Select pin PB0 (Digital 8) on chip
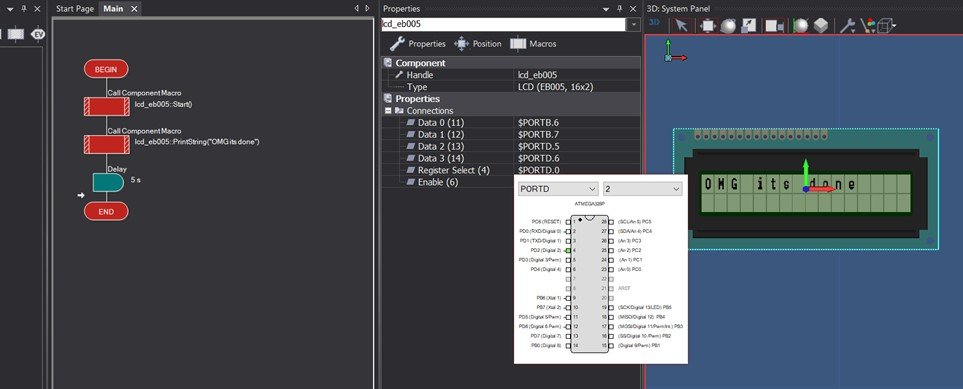This screenshot has height=389, width=963. [x=568, y=346]
